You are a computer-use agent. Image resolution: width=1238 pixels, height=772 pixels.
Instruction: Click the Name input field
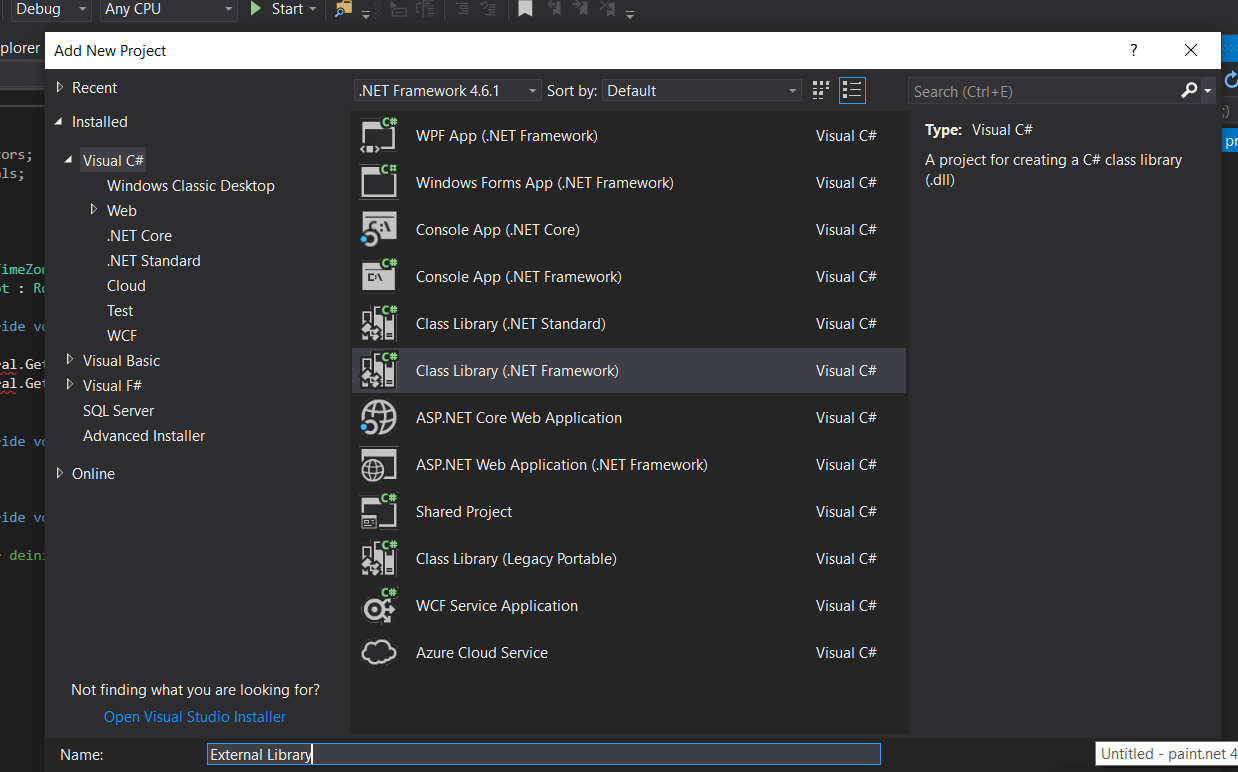point(544,754)
